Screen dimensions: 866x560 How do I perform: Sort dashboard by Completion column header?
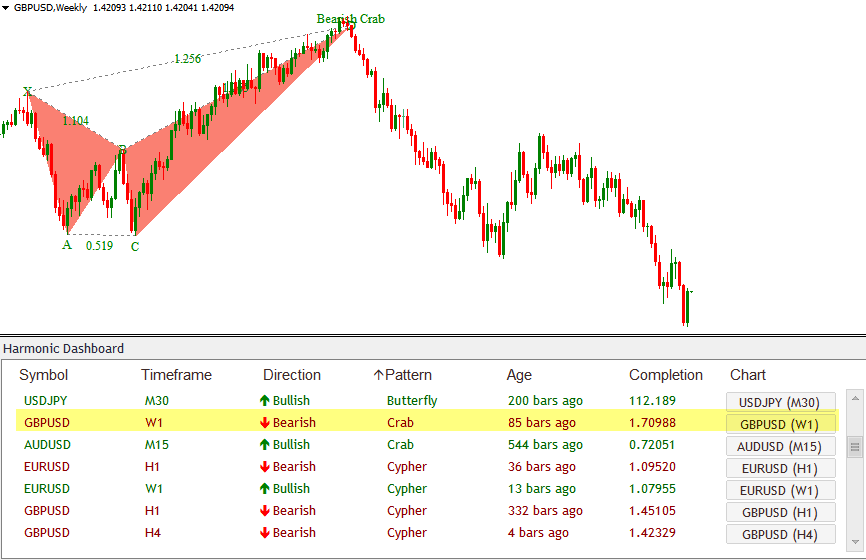[665, 375]
